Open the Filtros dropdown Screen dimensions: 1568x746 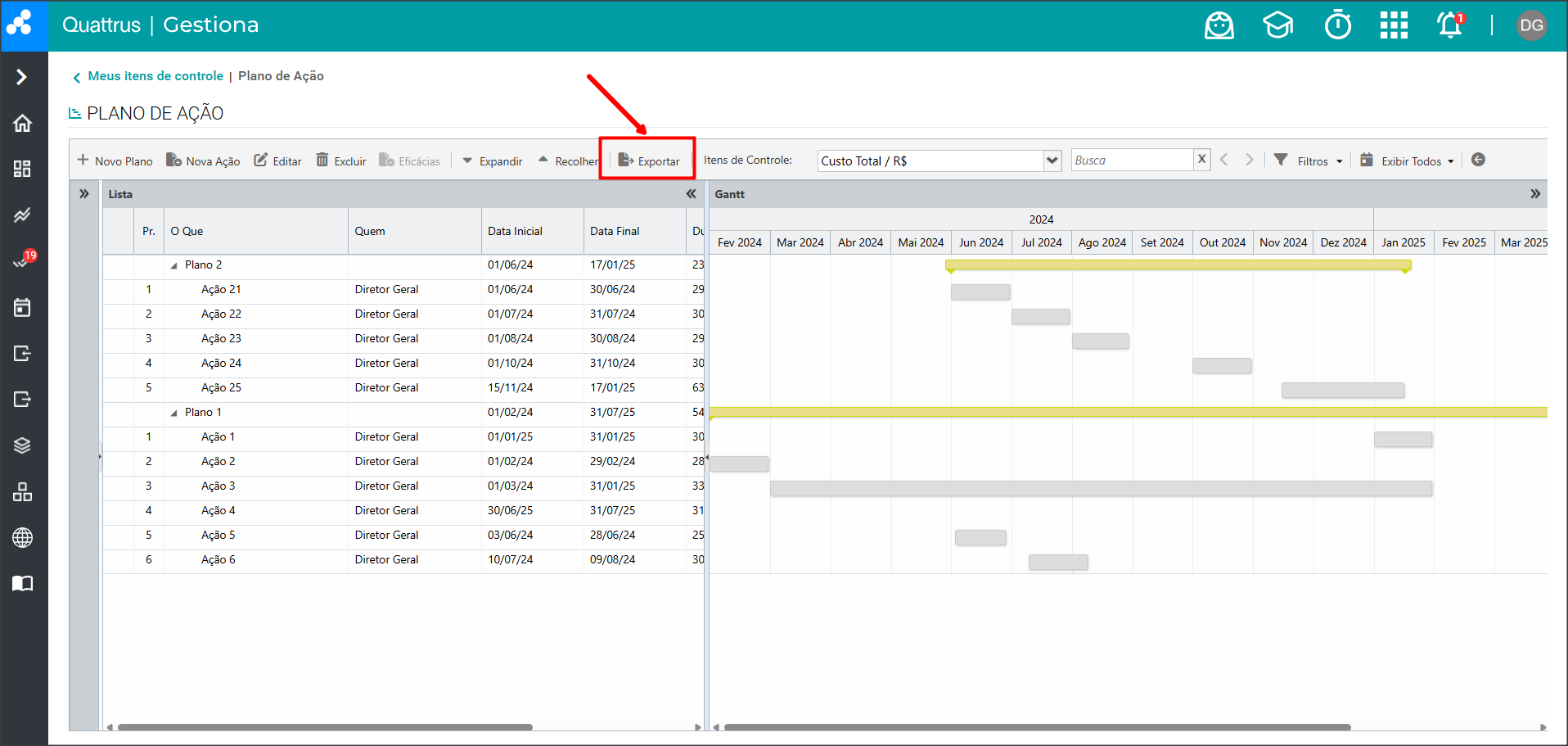pyautogui.click(x=1309, y=161)
